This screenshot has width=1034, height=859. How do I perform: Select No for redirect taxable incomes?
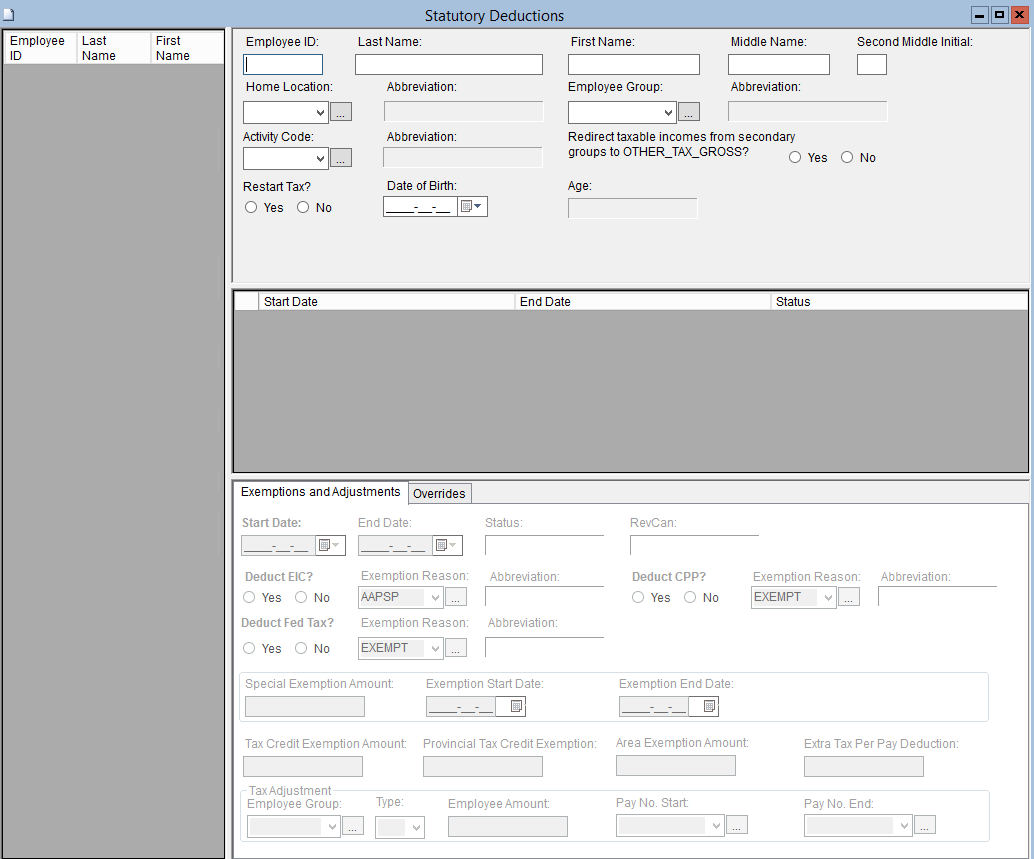click(847, 157)
